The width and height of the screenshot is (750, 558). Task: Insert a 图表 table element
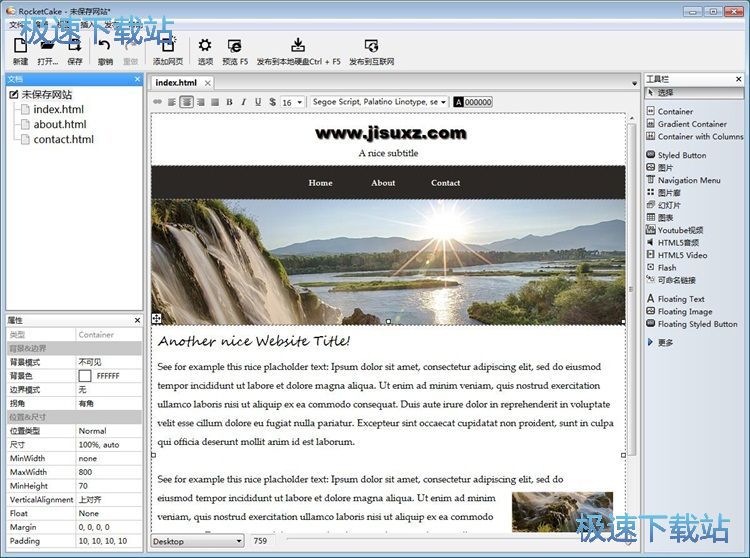tap(665, 218)
